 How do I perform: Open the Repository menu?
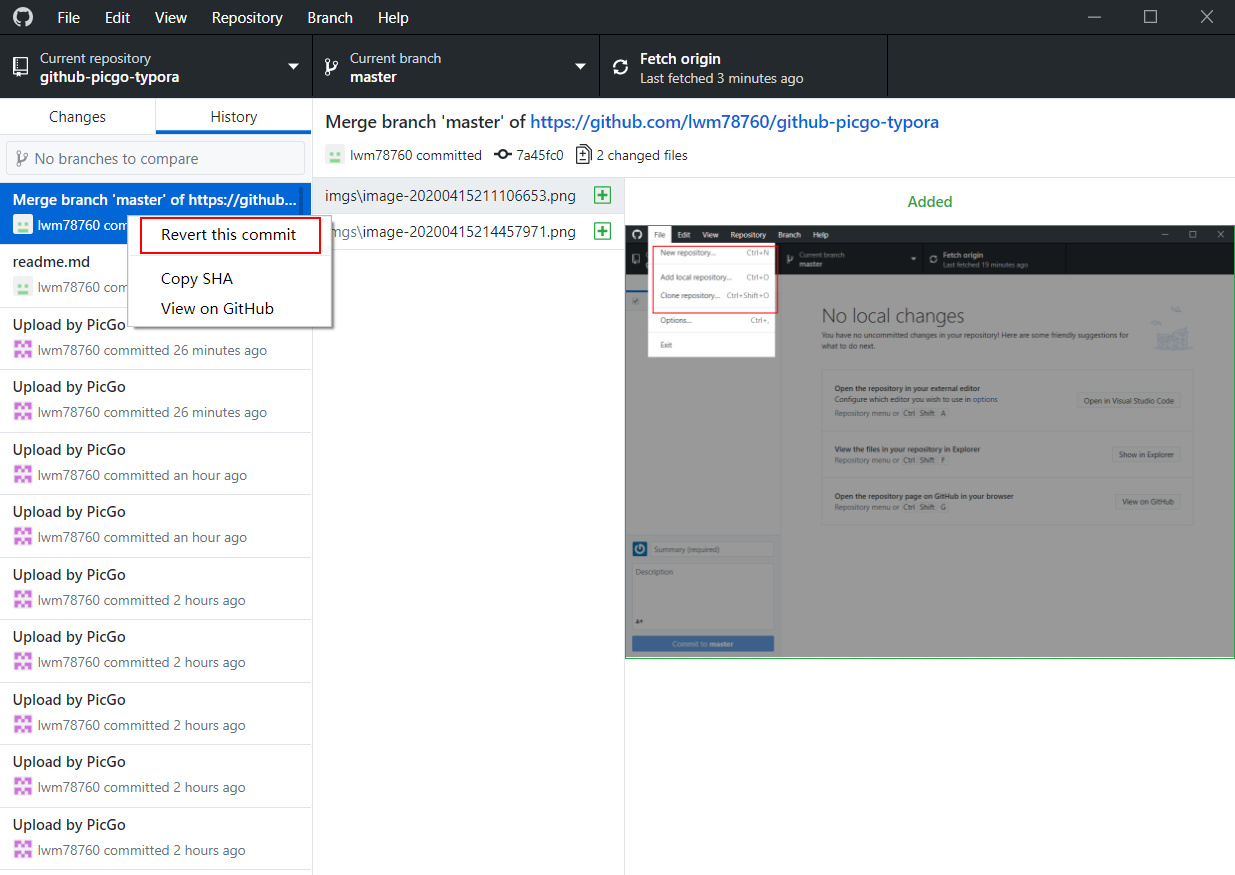pyautogui.click(x=247, y=17)
